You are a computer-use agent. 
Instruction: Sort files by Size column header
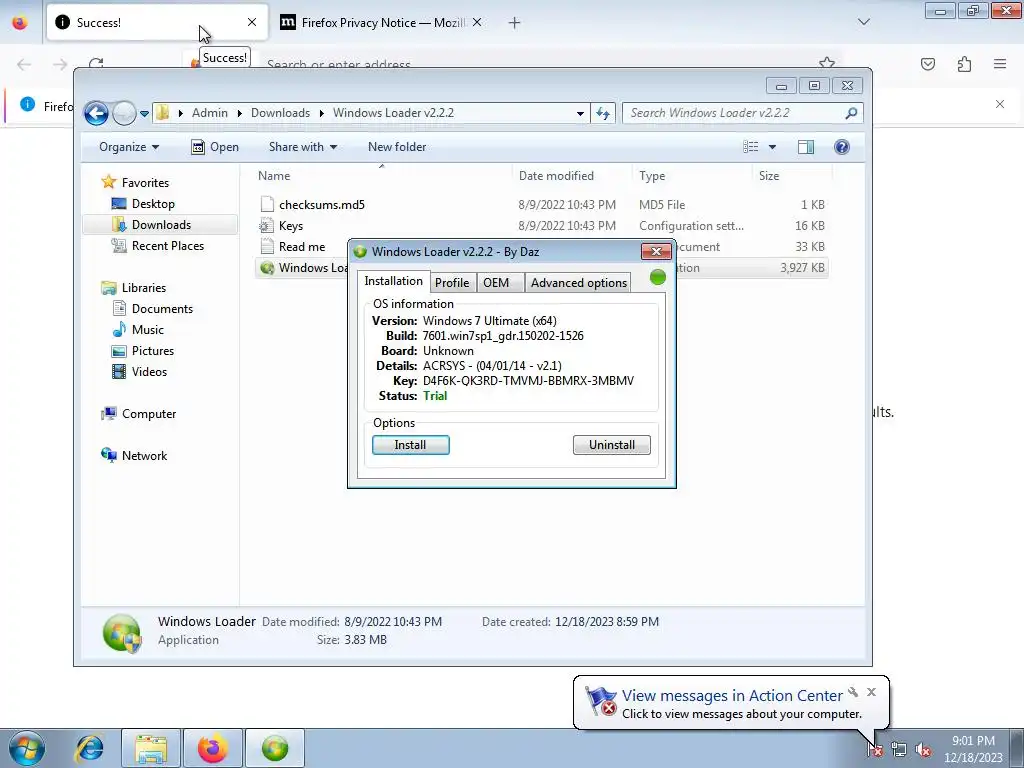[x=792, y=176]
